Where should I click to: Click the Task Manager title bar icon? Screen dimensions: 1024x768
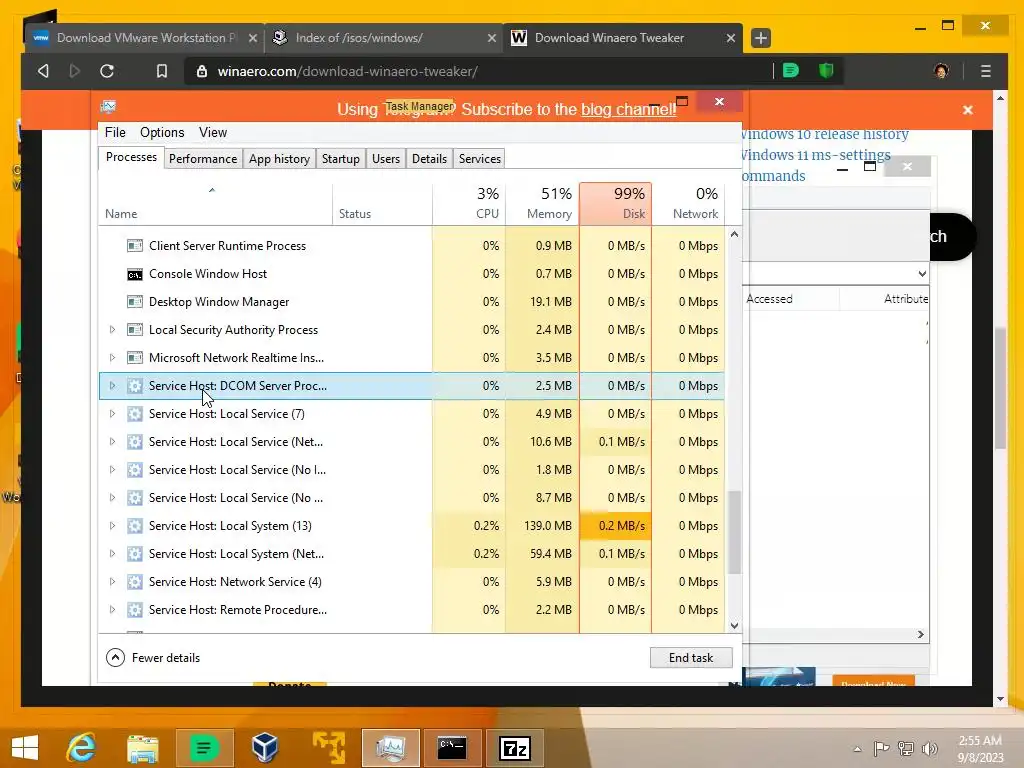click(108, 106)
